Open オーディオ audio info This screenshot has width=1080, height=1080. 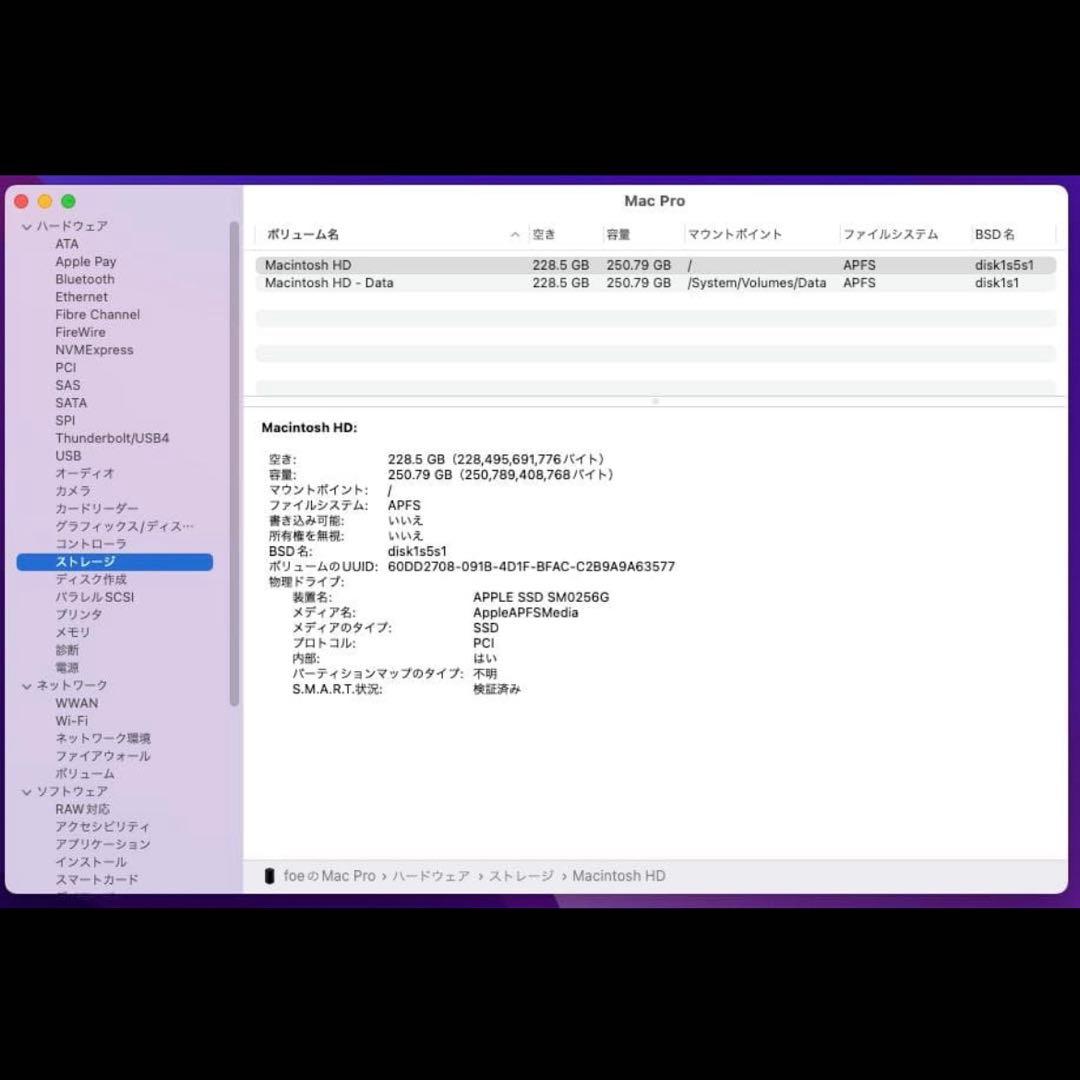(x=85, y=473)
